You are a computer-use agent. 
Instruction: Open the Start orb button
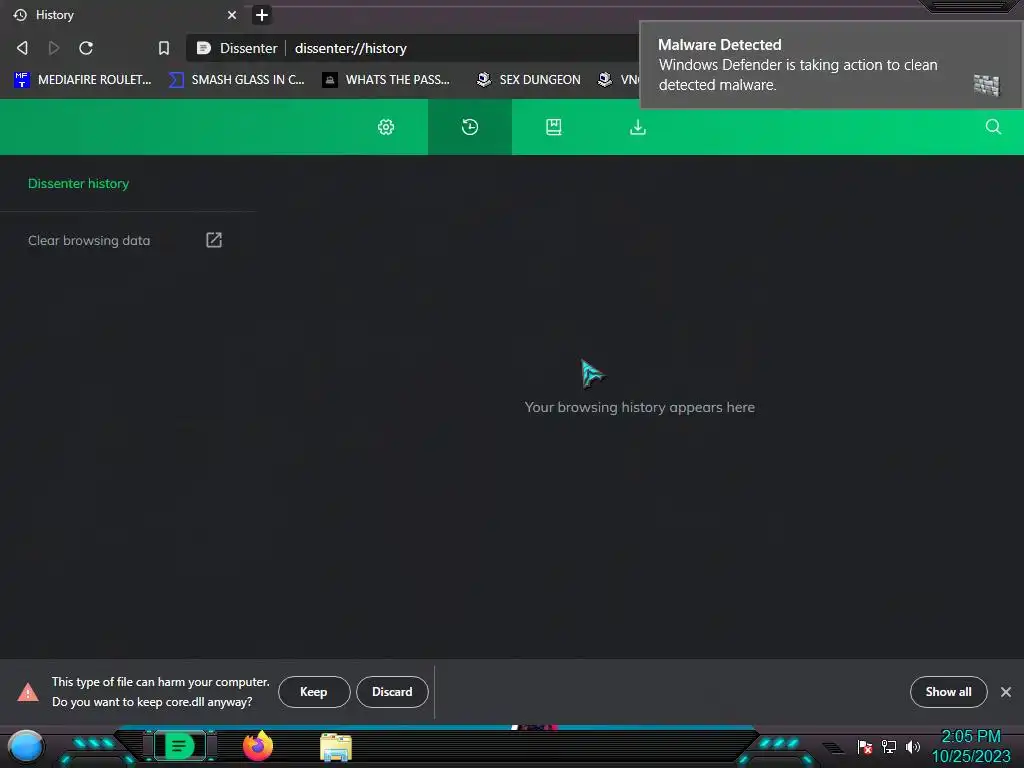25,746
